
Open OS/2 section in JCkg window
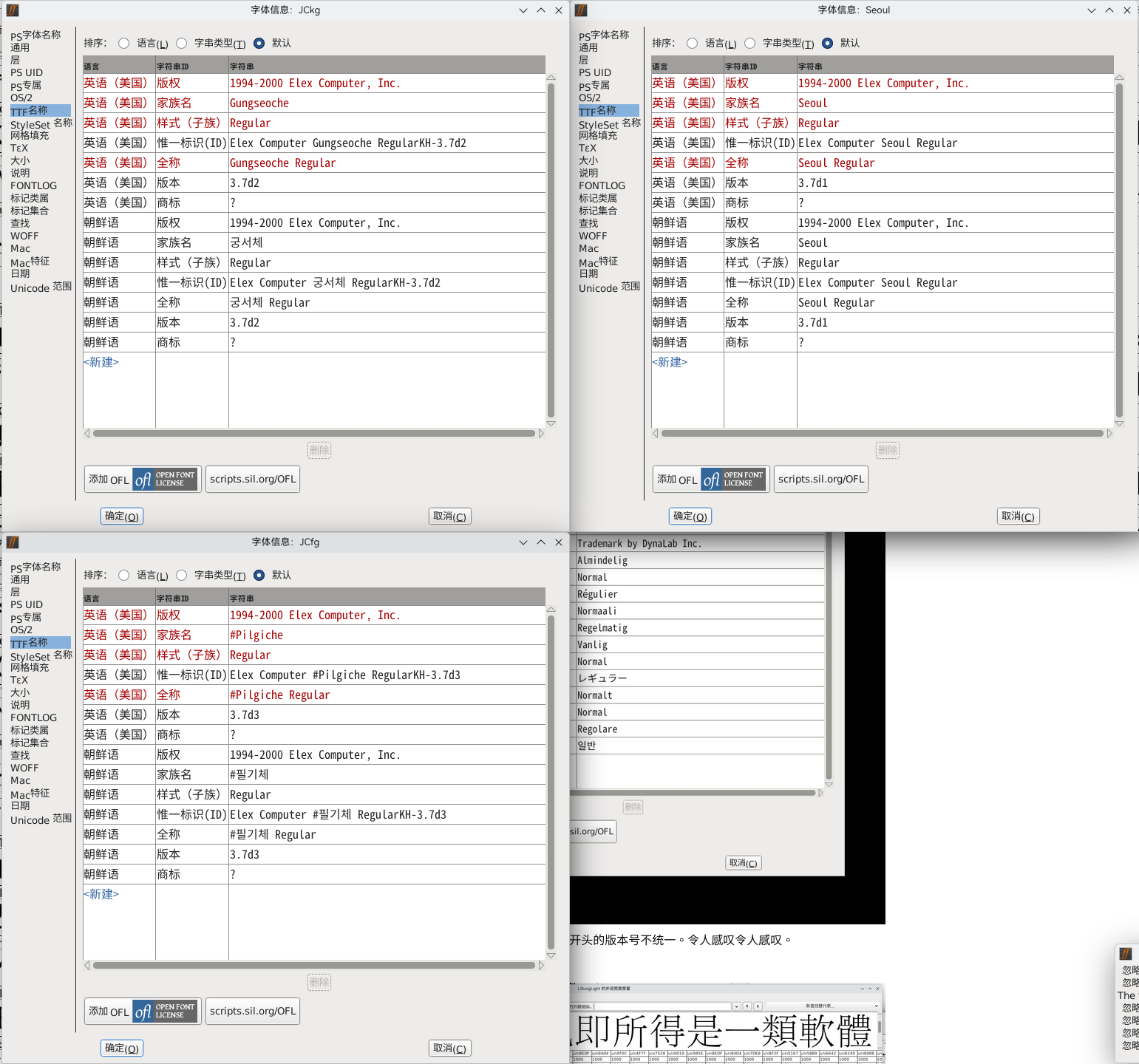pyautogui.click(x=21, y=98)
